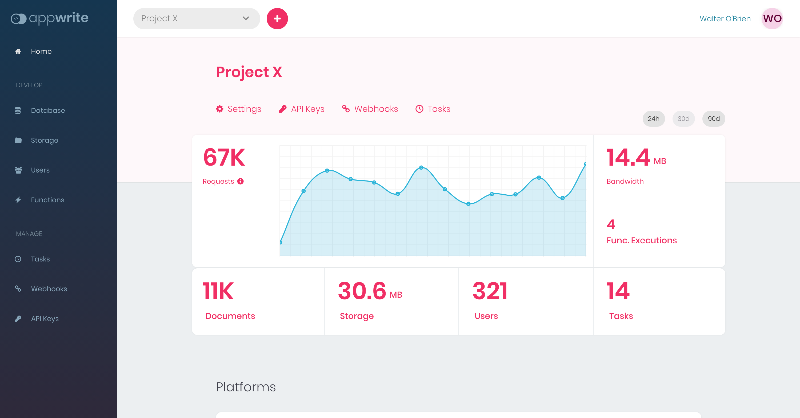Open Webhooks in sidebar

pos(49,289)
